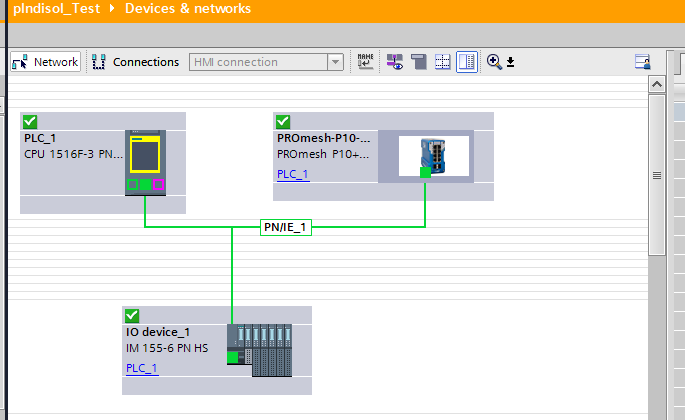685x420 pixels.
Task: Toggle the split view layout icon
Action: coord(467,62)
